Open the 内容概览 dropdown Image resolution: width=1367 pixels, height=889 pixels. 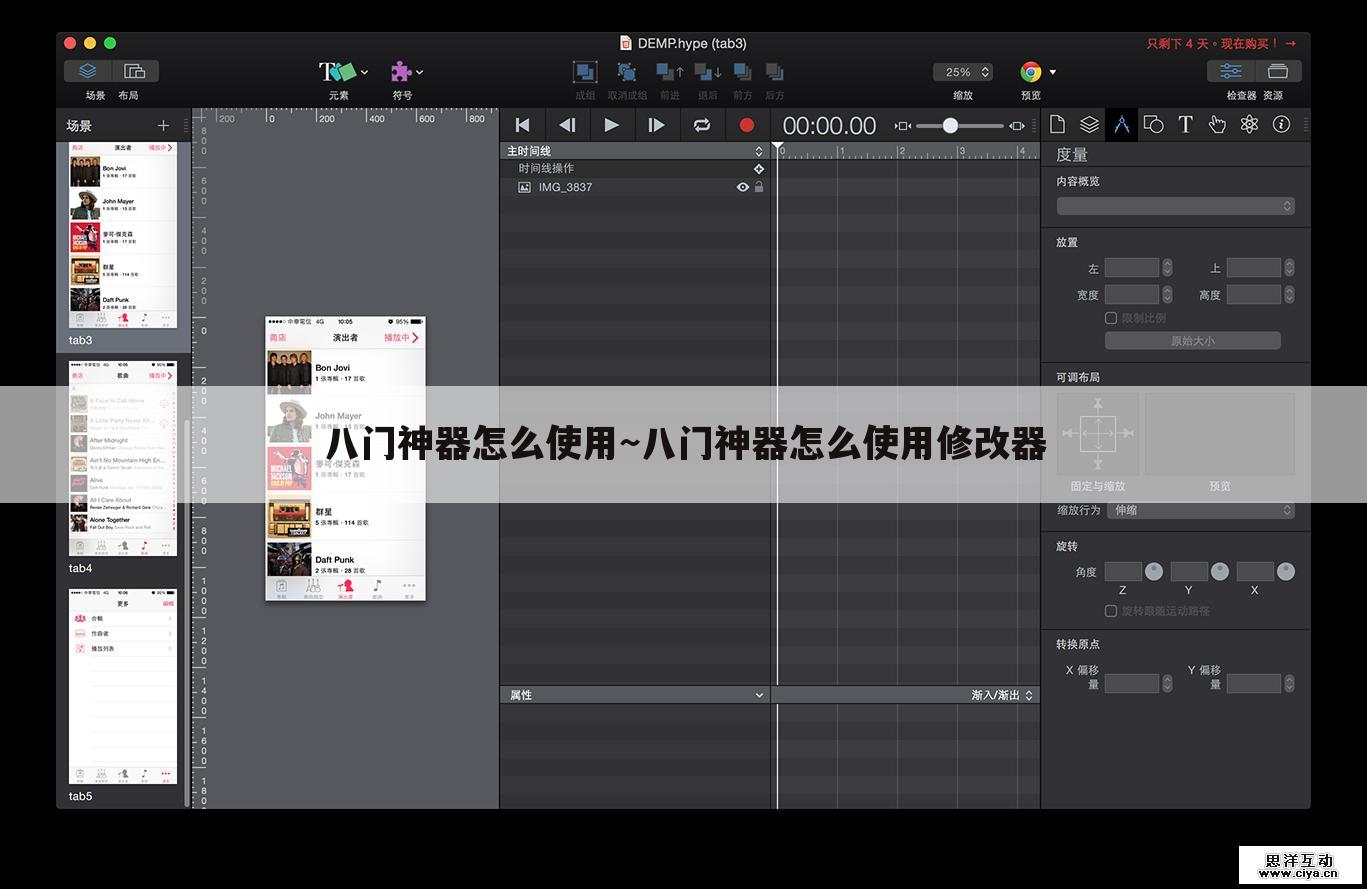[1176, 206]
